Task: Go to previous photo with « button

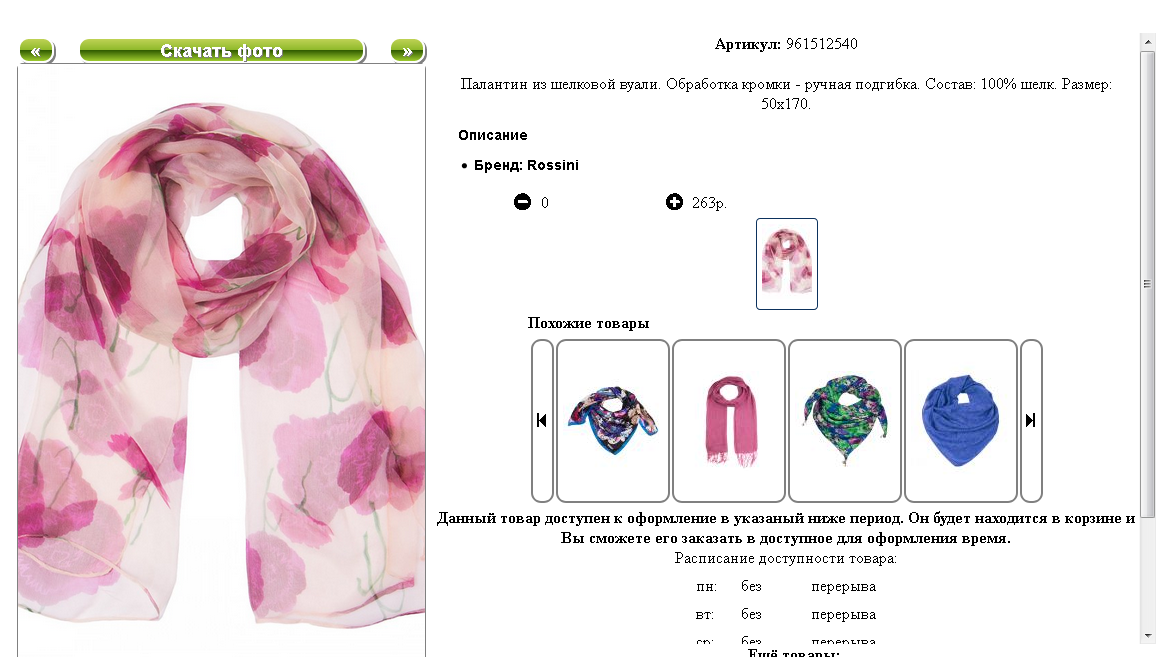Action: pos(36,51)
